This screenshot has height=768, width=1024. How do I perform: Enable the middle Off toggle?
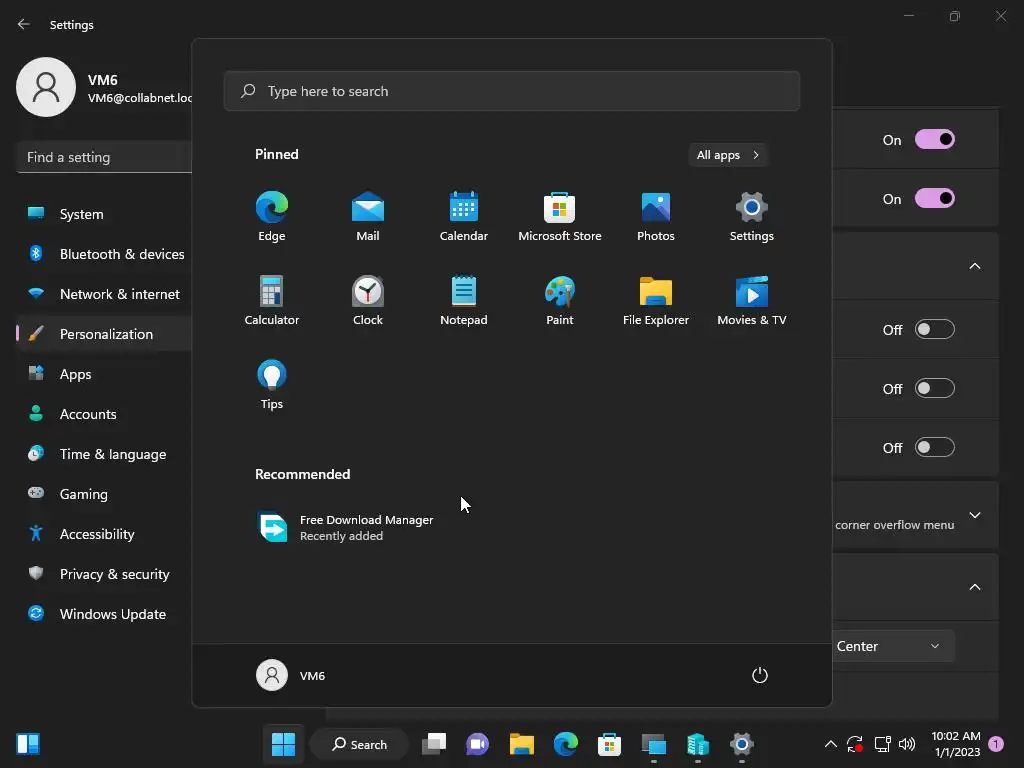(x=935, y=388)
